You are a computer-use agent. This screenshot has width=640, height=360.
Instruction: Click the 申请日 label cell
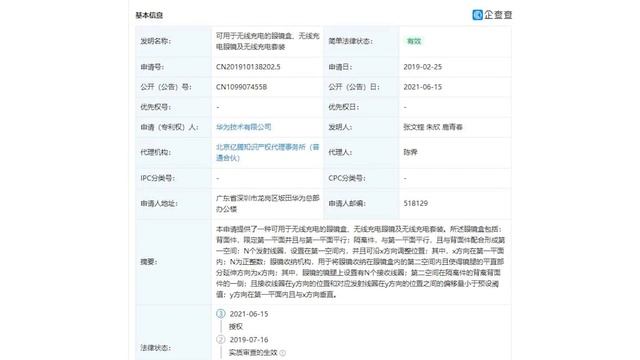pos(361,67)
